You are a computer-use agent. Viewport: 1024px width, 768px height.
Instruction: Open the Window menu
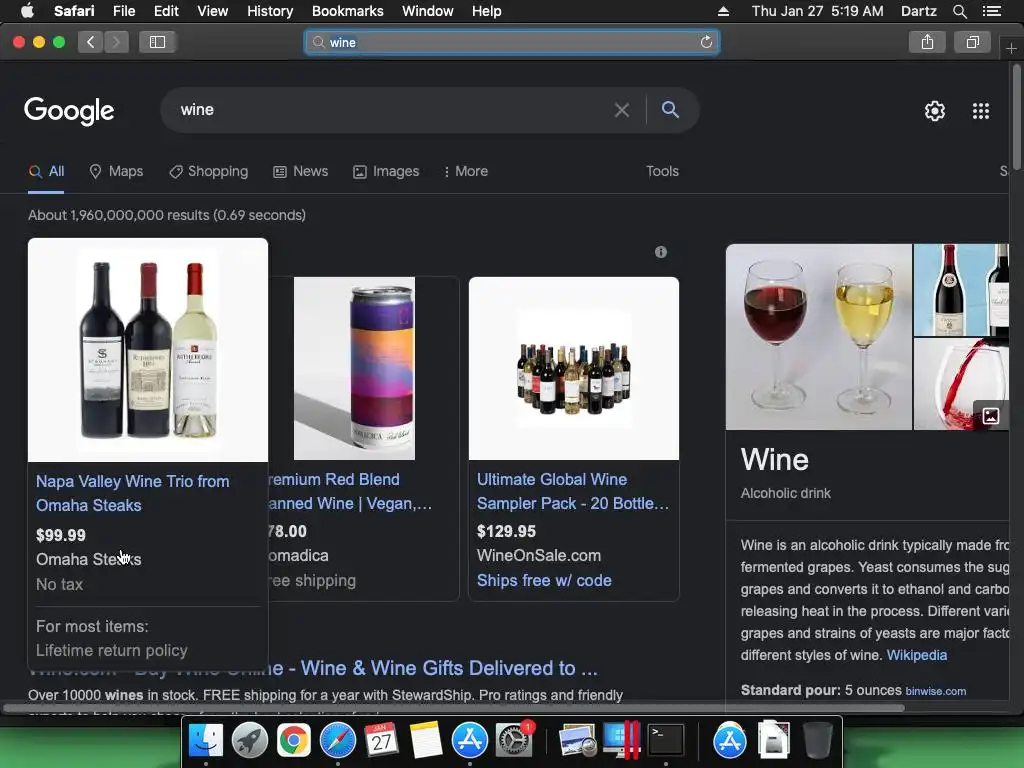428,11
